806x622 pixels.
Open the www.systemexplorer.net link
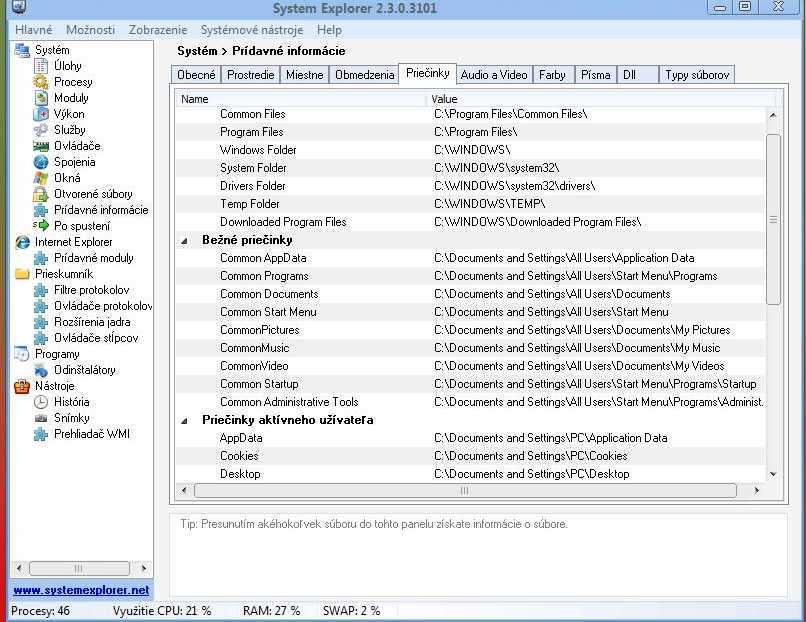click(x=81, y=590)
